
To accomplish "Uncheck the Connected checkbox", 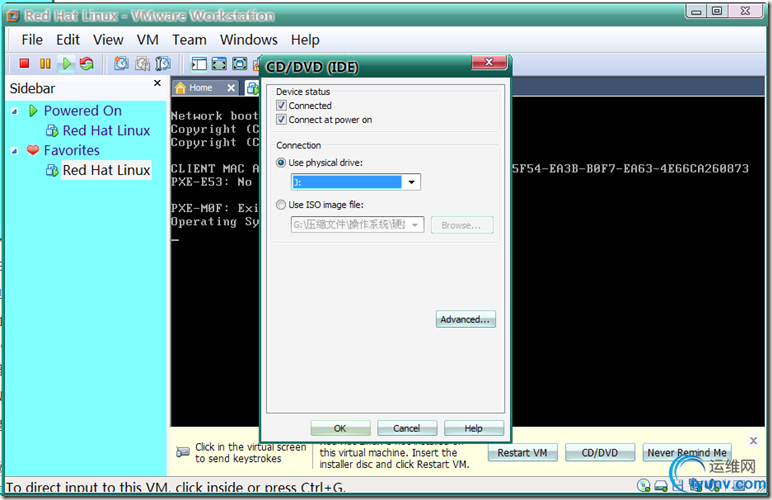I will pos(281,105).
